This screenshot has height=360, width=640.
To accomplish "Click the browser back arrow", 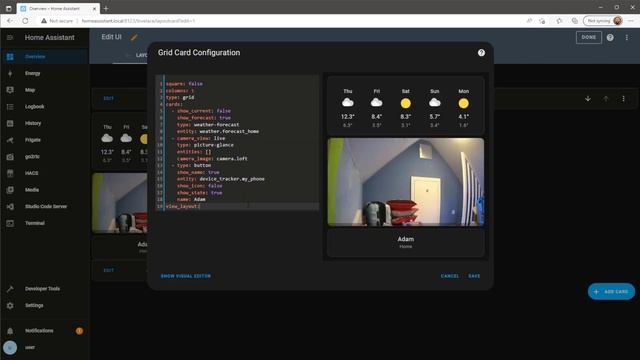I will (x=10, y=21).
